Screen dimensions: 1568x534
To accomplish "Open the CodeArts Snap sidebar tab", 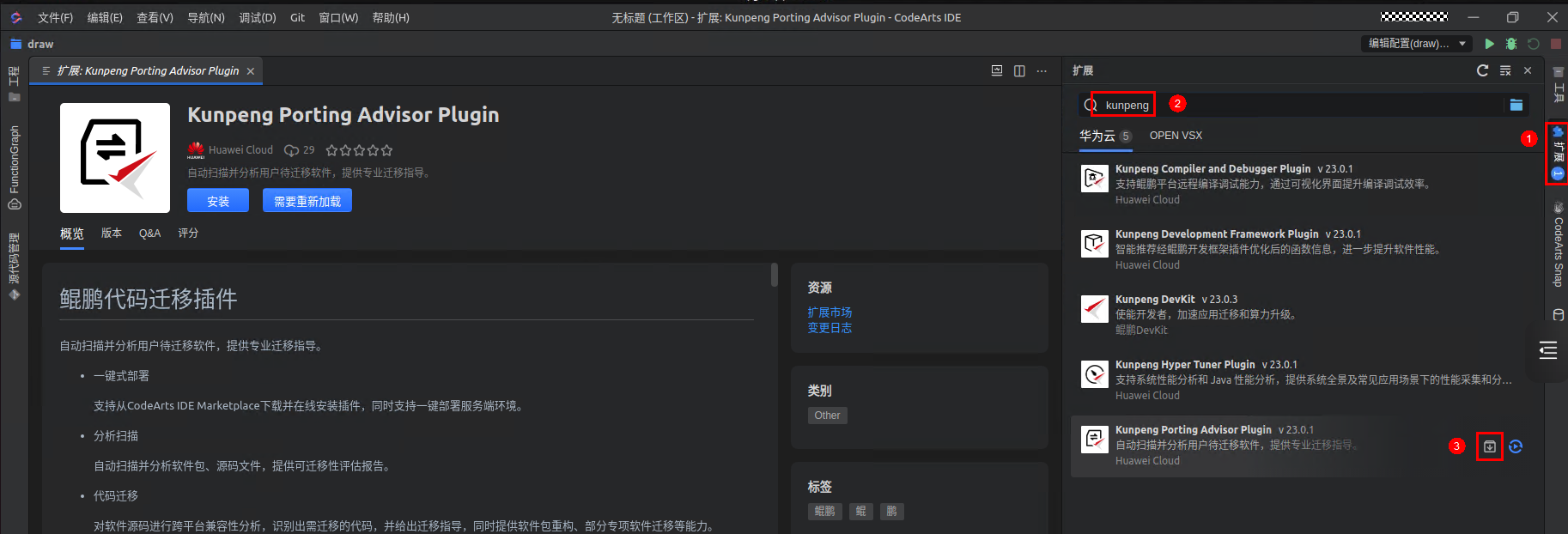I will click(1559, 245).
